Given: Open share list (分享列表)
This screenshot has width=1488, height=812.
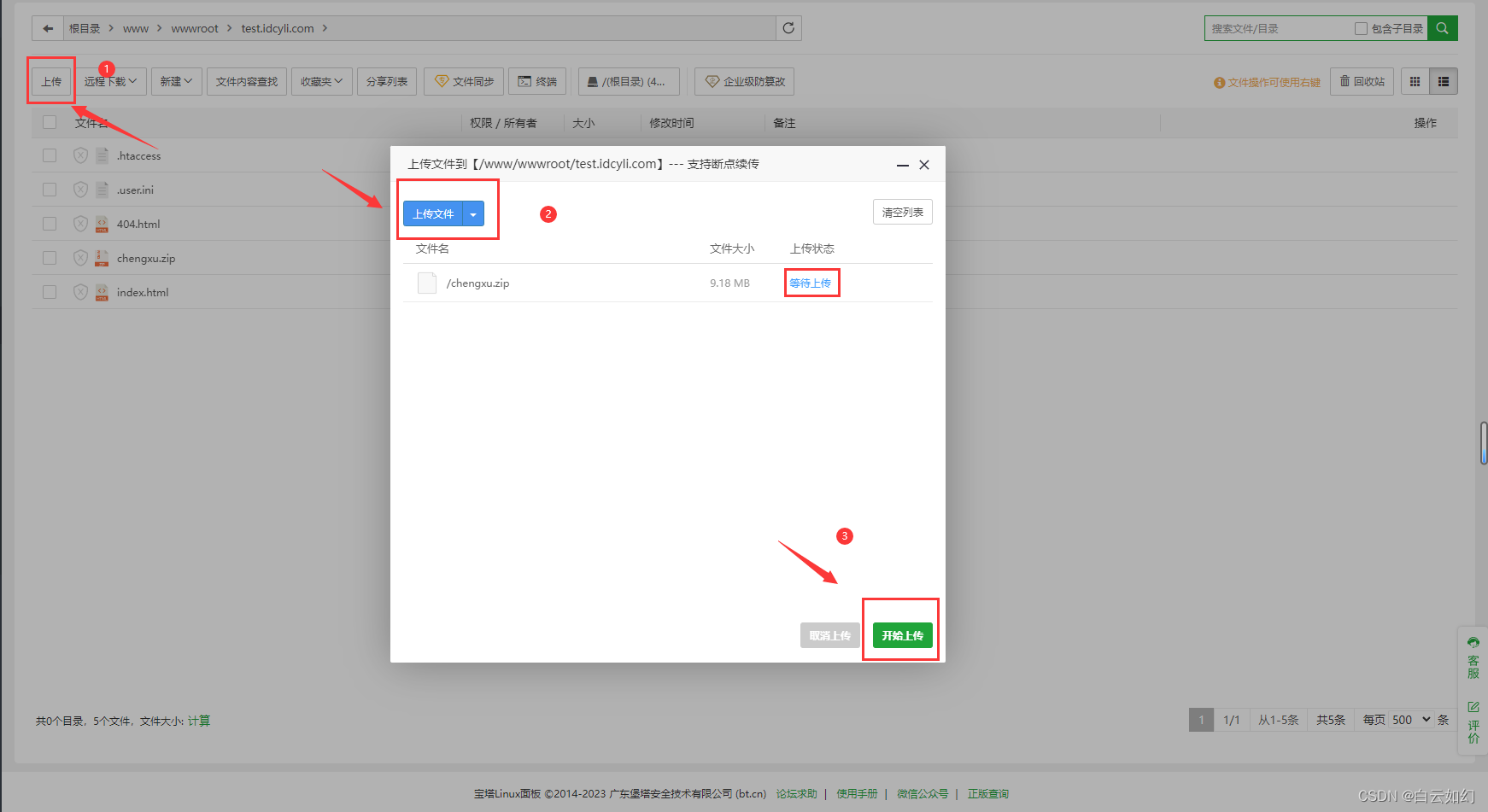Looking at the screenshot, I should 387,81.
